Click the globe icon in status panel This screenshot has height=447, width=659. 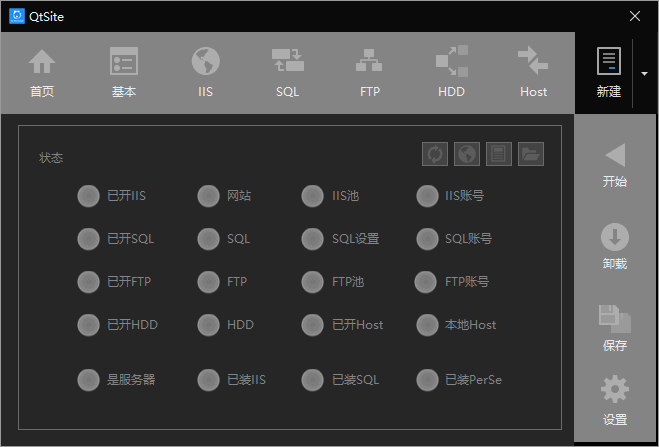[467, 154]
